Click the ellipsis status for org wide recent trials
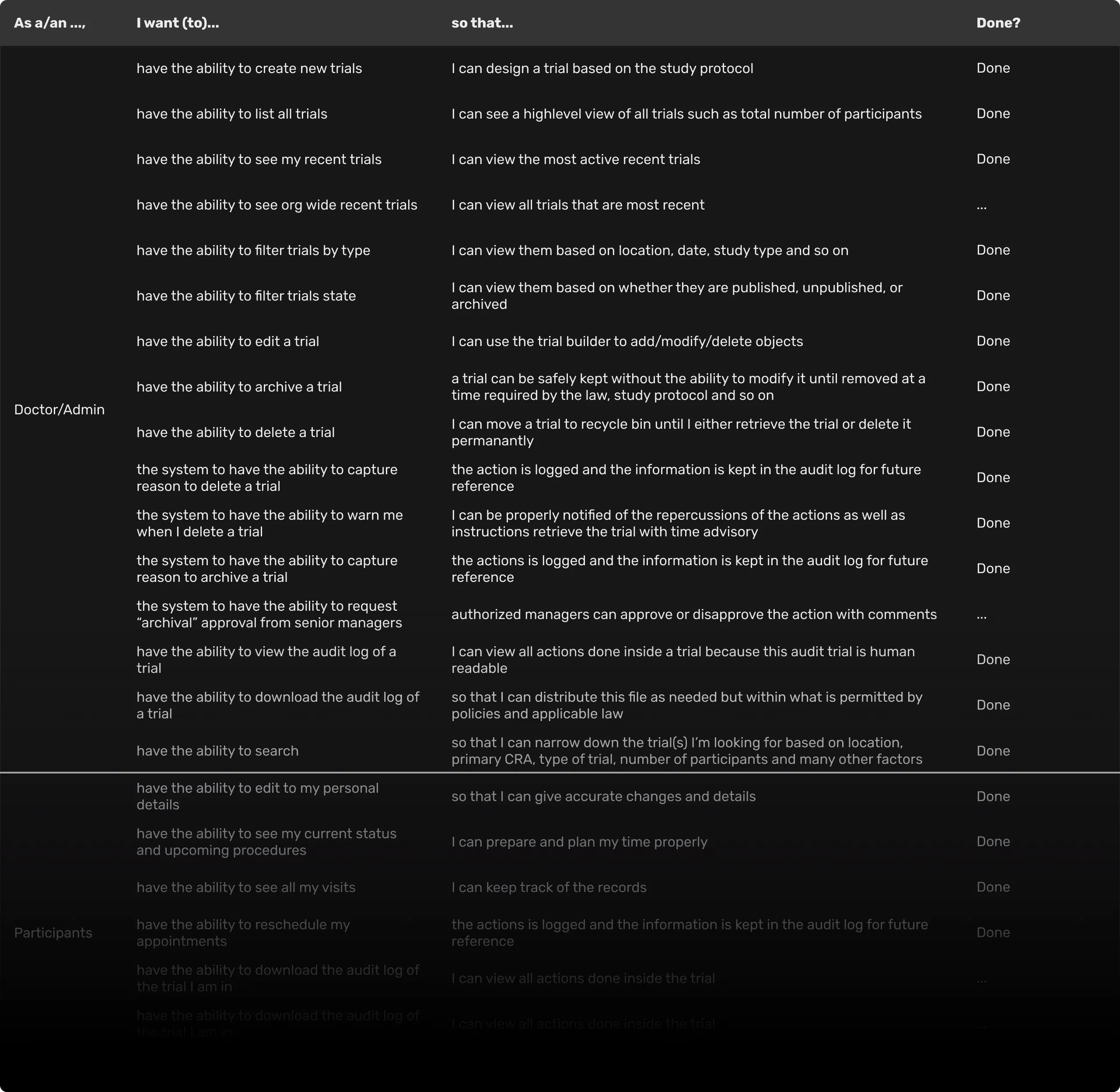Screen dimensions: 1120x1092 tap(982, 206)
